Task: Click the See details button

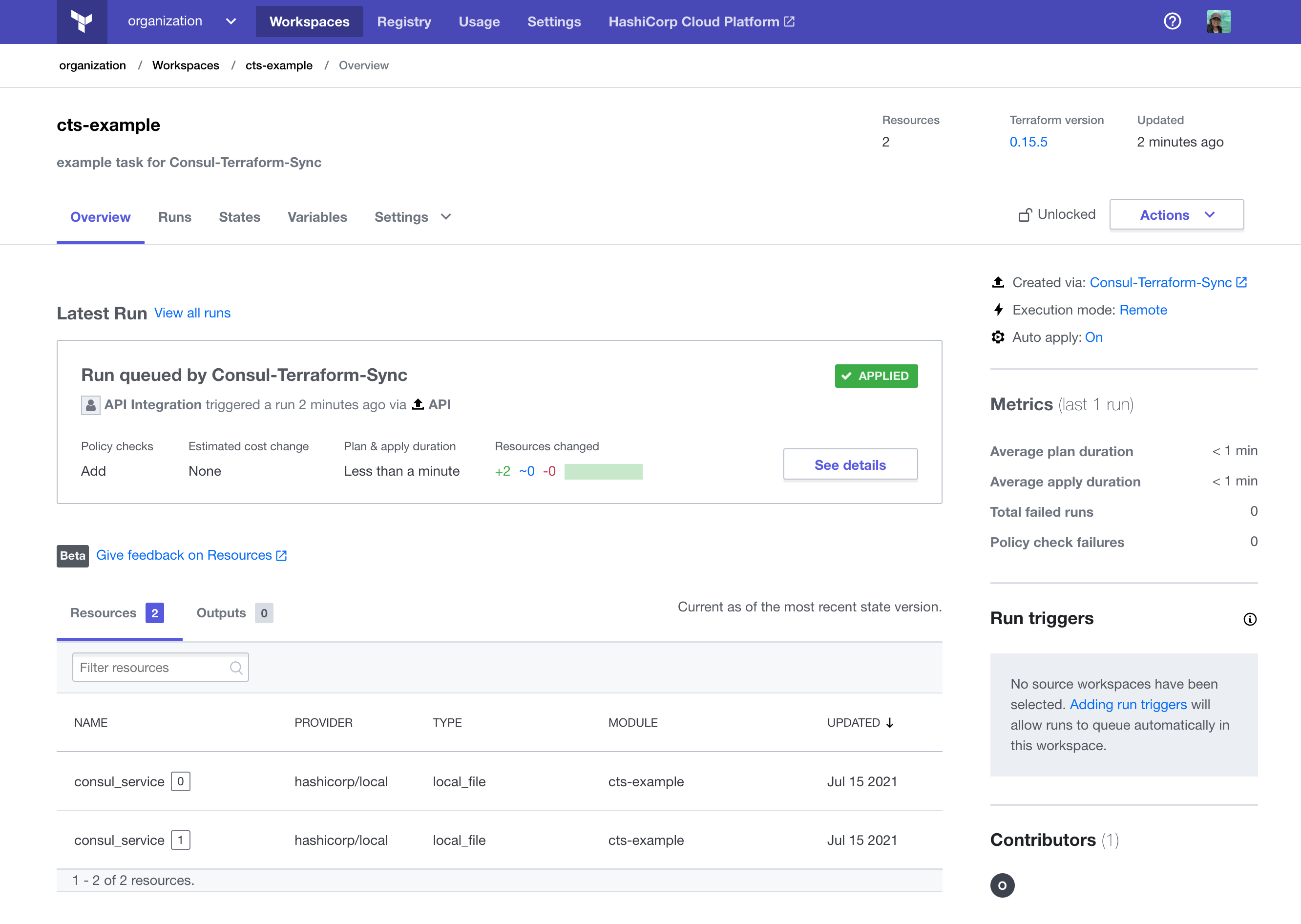Action: (850, 465)
